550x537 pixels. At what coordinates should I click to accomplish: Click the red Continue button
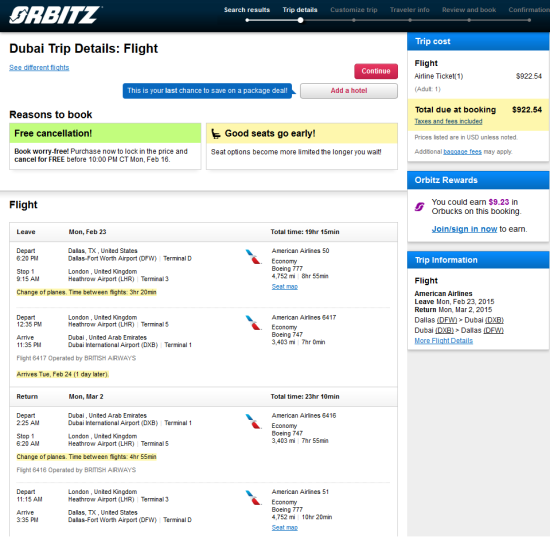(376, 71)
